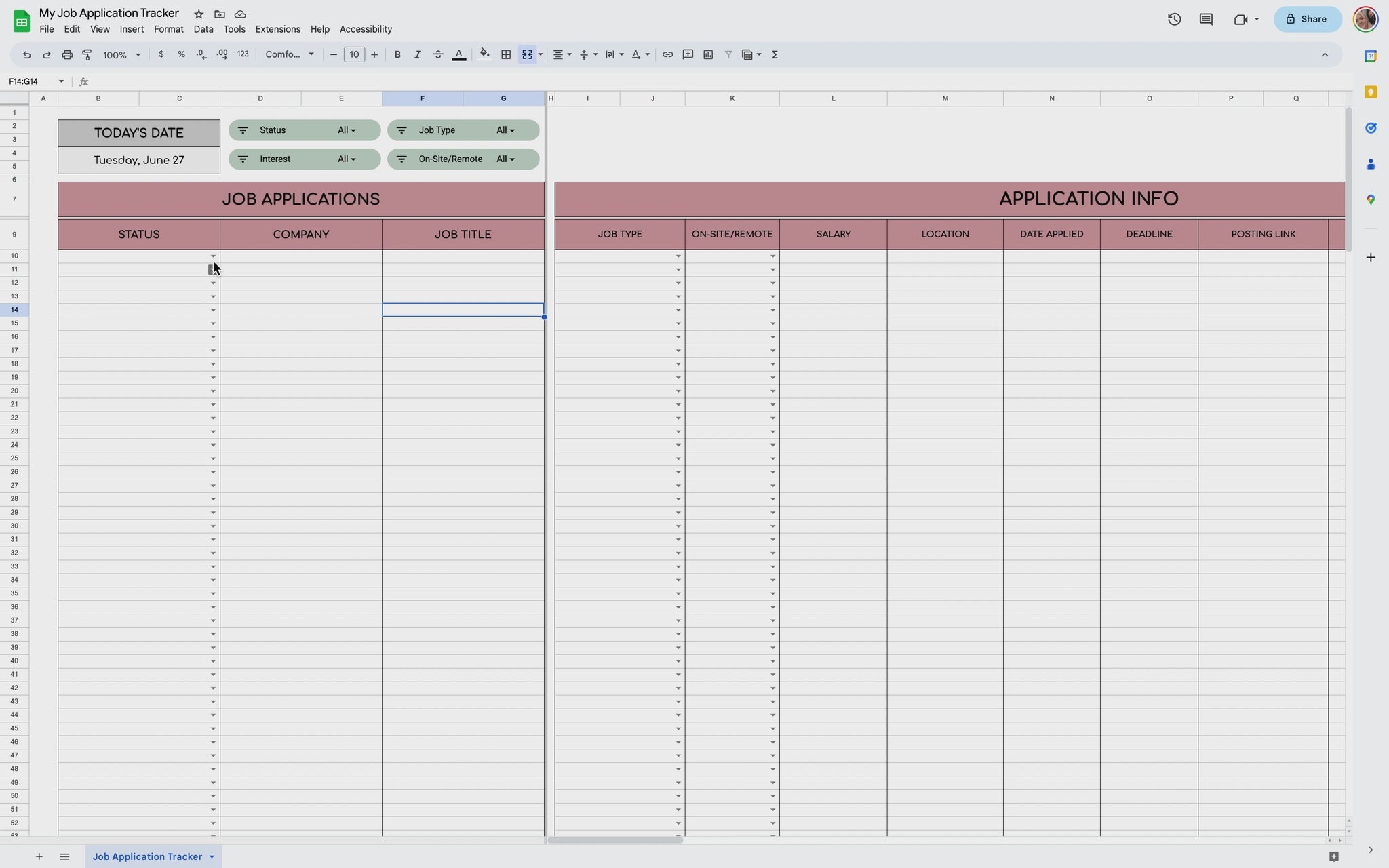Open the Insert link tool

click(667, 54)
